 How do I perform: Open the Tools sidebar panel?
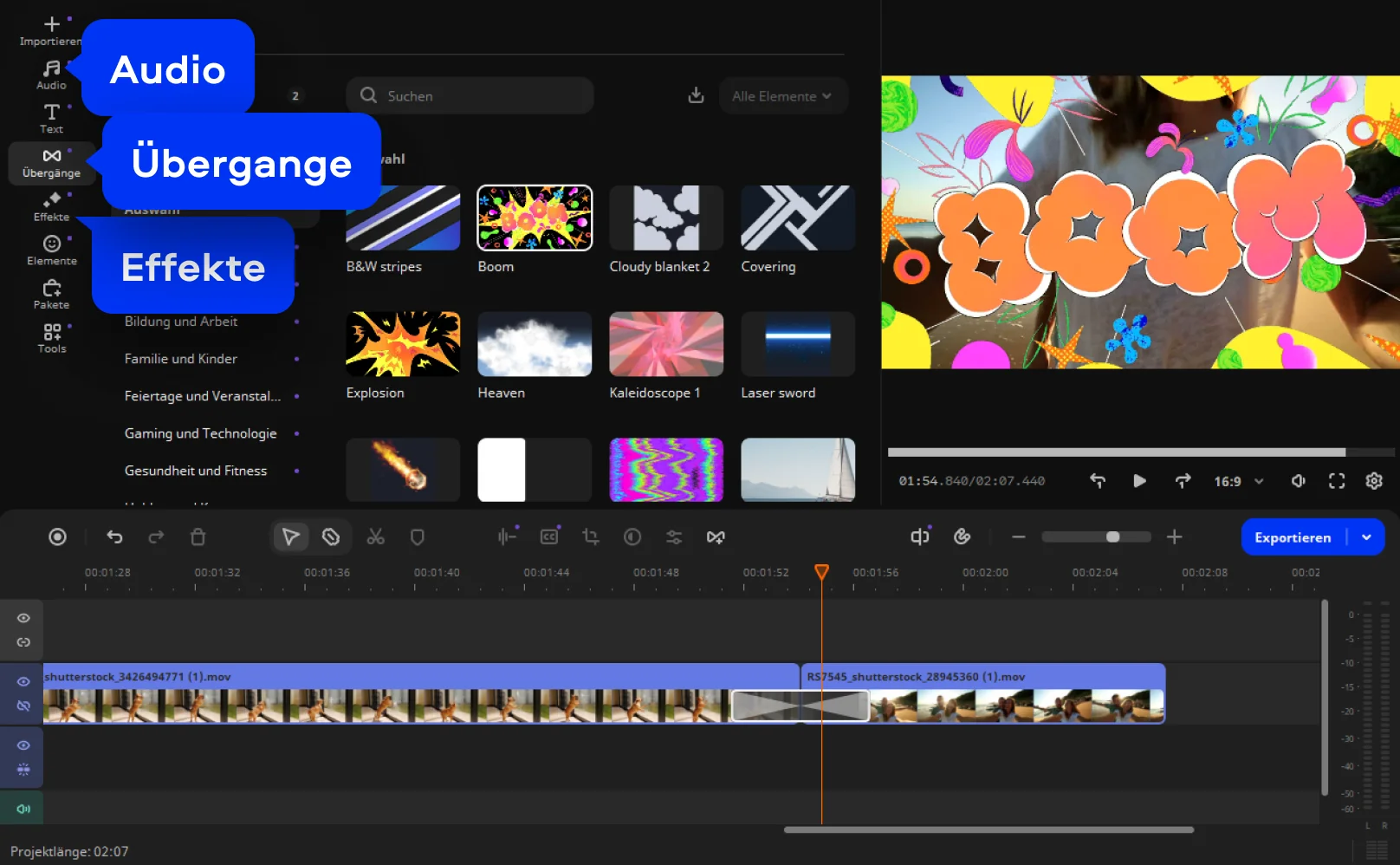click(x=51, y=338)
